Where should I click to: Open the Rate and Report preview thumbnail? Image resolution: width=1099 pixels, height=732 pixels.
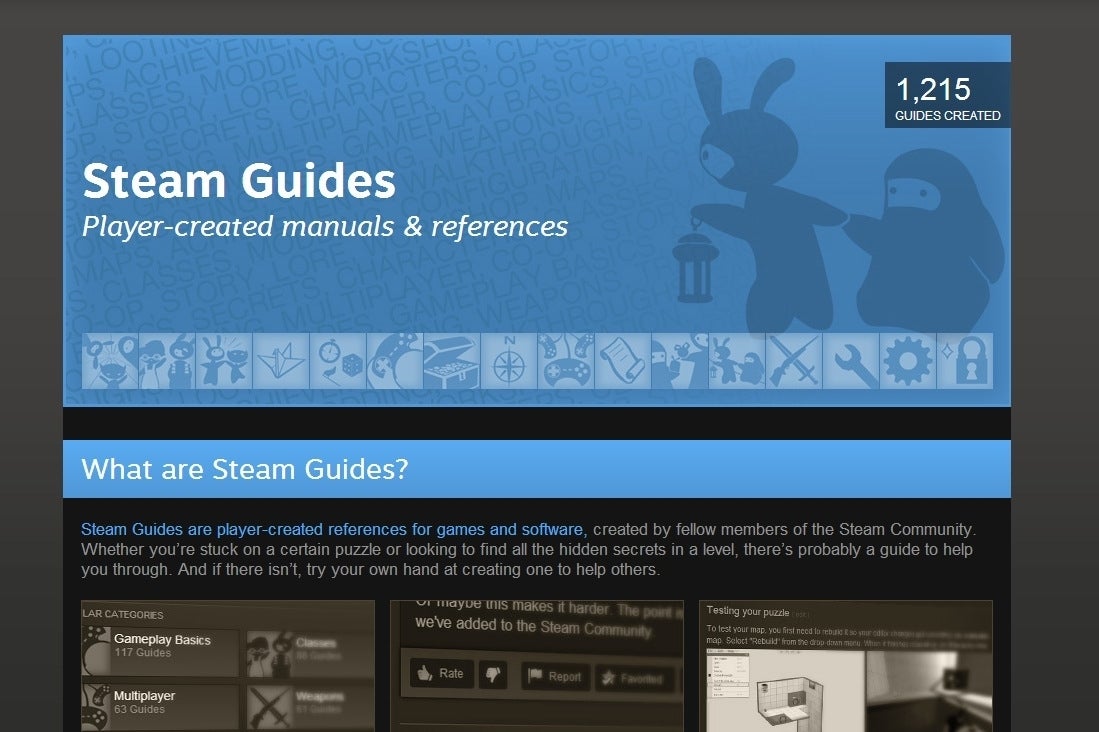click(x=537, y=666)
